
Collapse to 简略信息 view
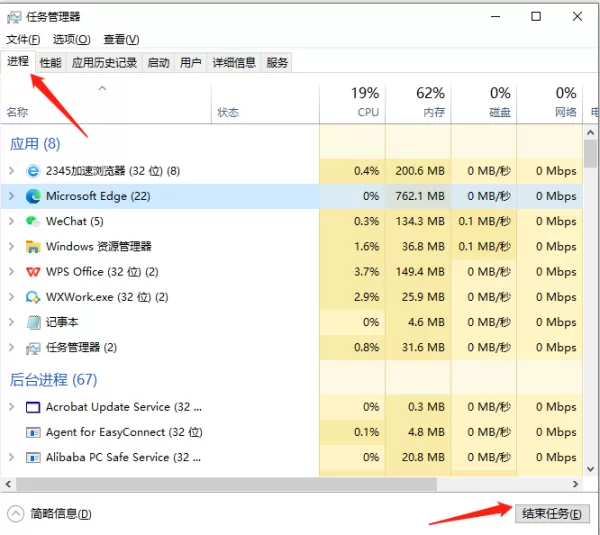(50, 514)
